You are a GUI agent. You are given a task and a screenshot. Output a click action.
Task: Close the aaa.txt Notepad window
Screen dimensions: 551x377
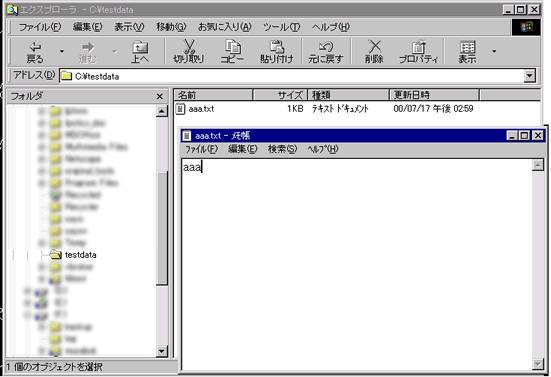click(538, 136)
